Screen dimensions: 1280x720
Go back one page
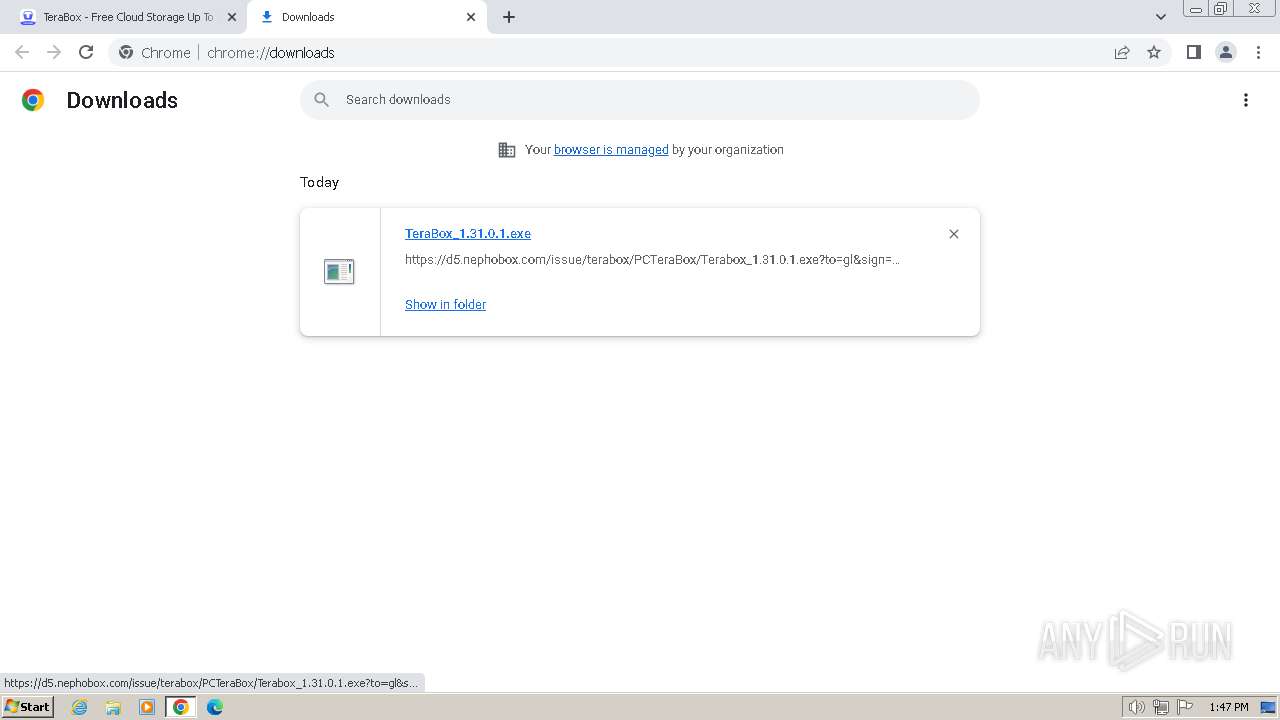click(x=22, y=52)
